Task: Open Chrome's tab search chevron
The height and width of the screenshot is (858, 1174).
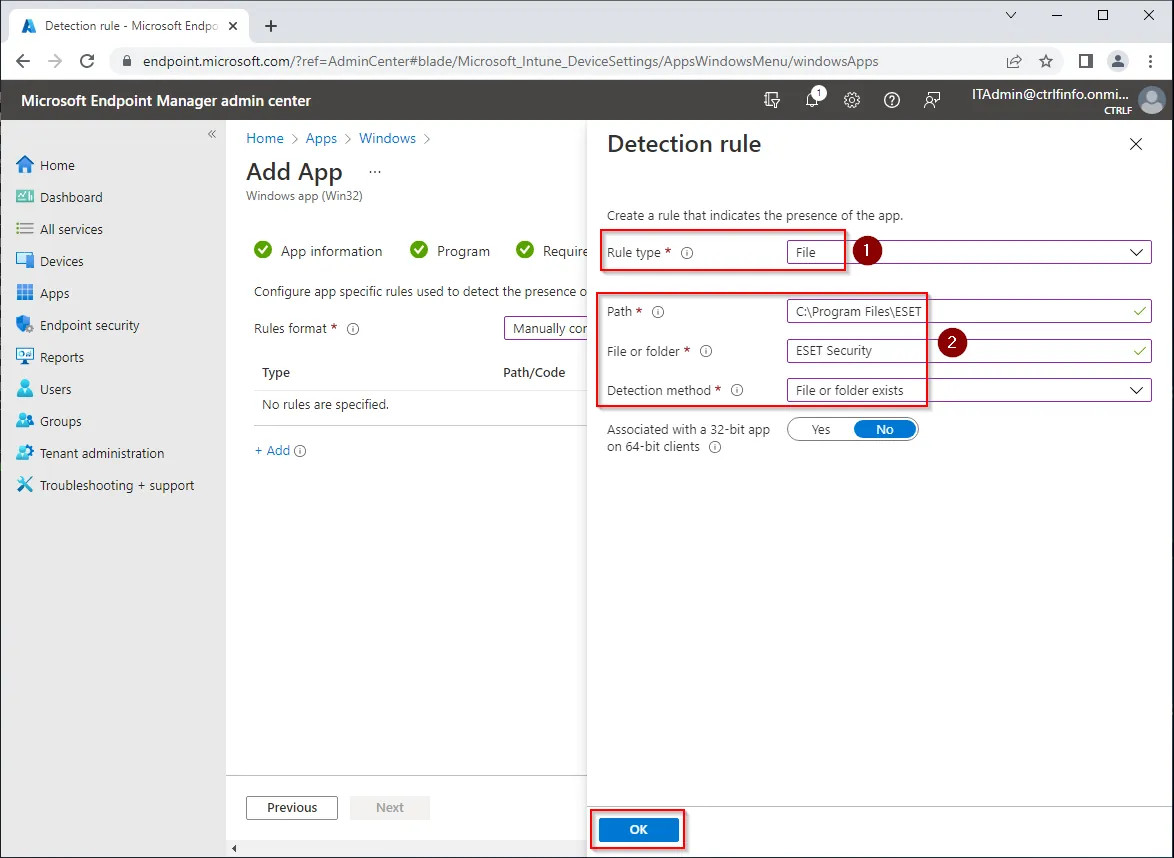Action: point(1011,15)
